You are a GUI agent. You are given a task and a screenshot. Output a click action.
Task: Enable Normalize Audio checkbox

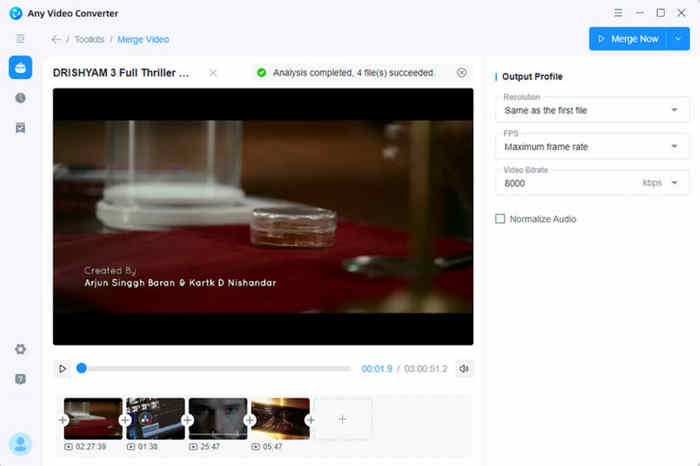tap(500, 219)
